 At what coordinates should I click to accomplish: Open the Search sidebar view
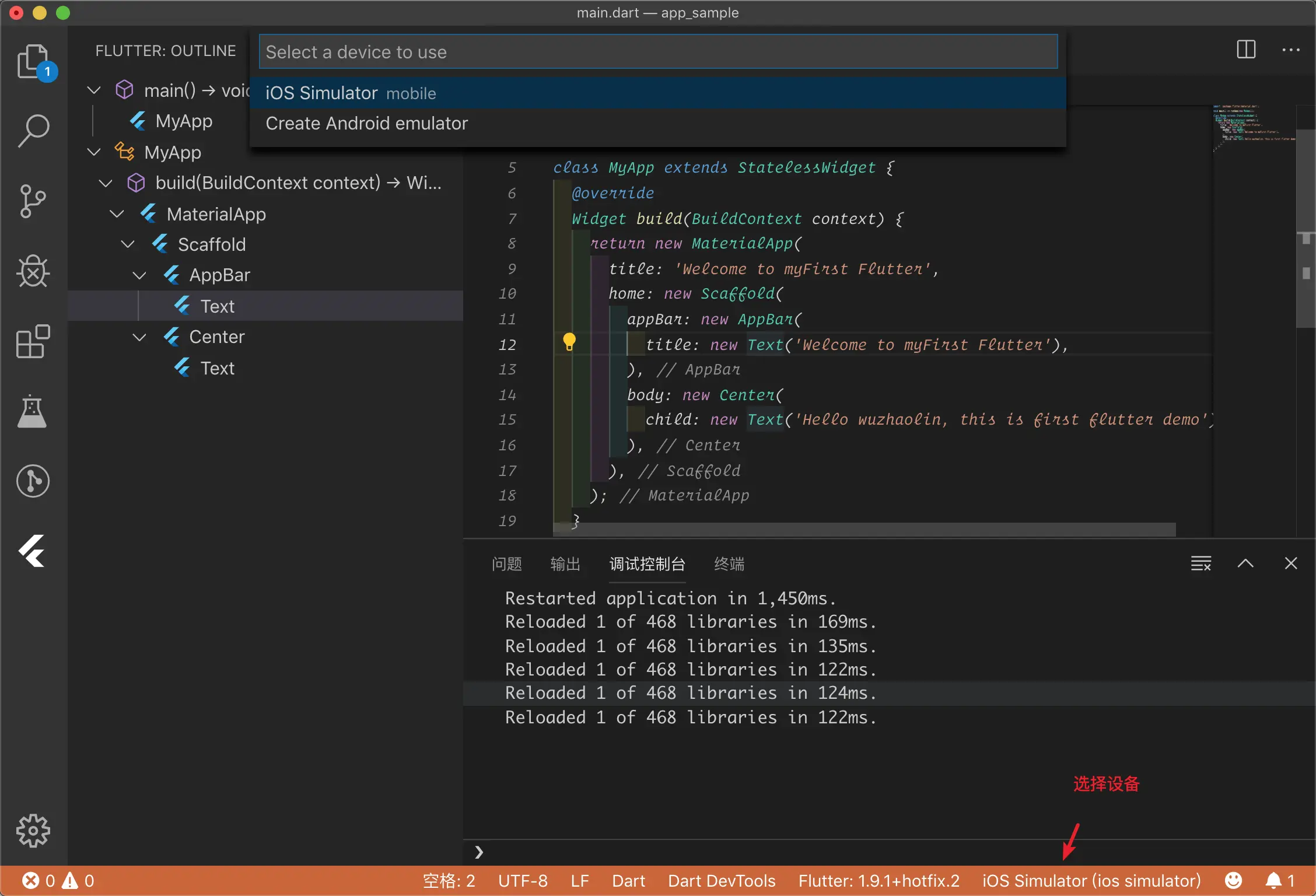[x=33, y=131]
